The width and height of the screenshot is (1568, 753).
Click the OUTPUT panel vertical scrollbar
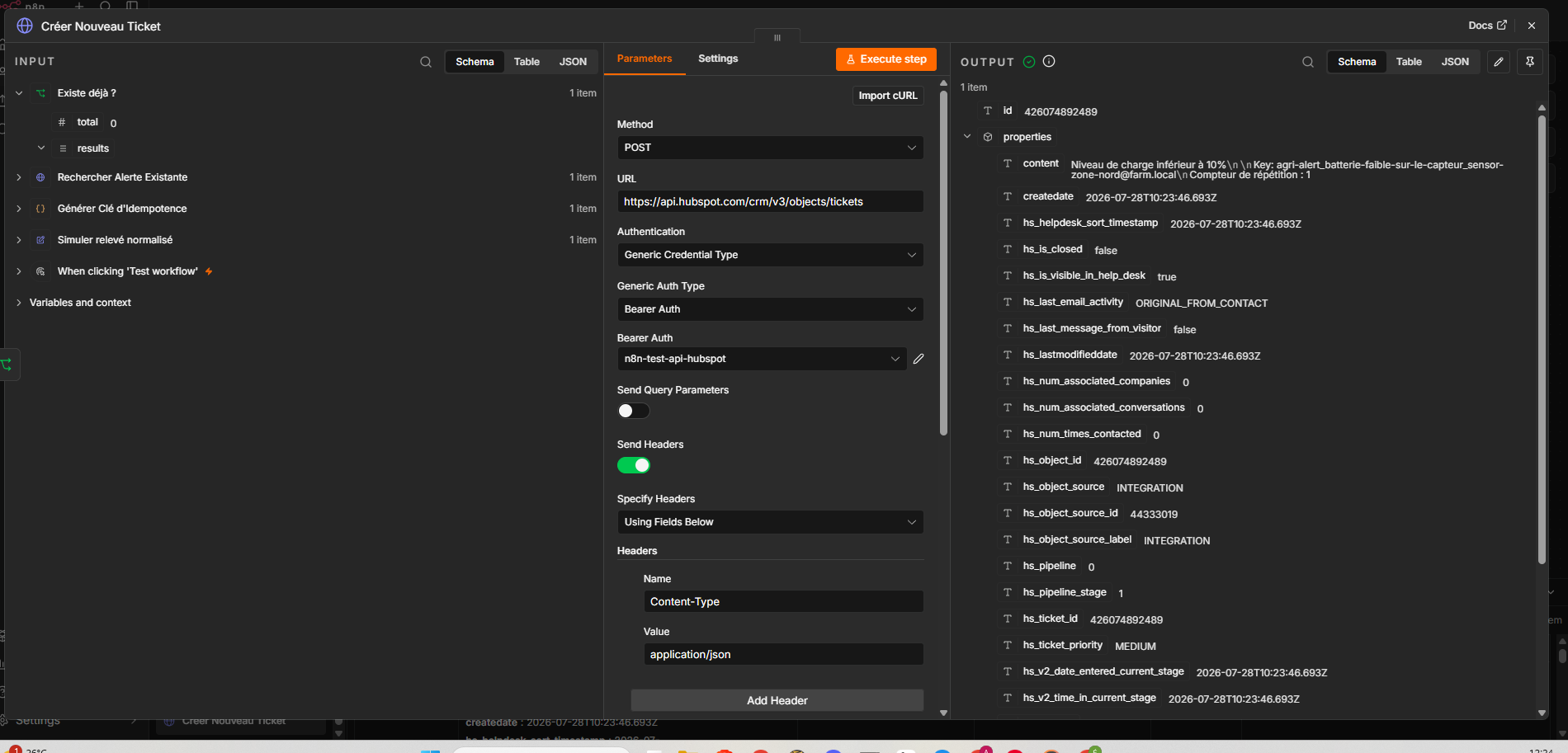(x=1542, y=340)
